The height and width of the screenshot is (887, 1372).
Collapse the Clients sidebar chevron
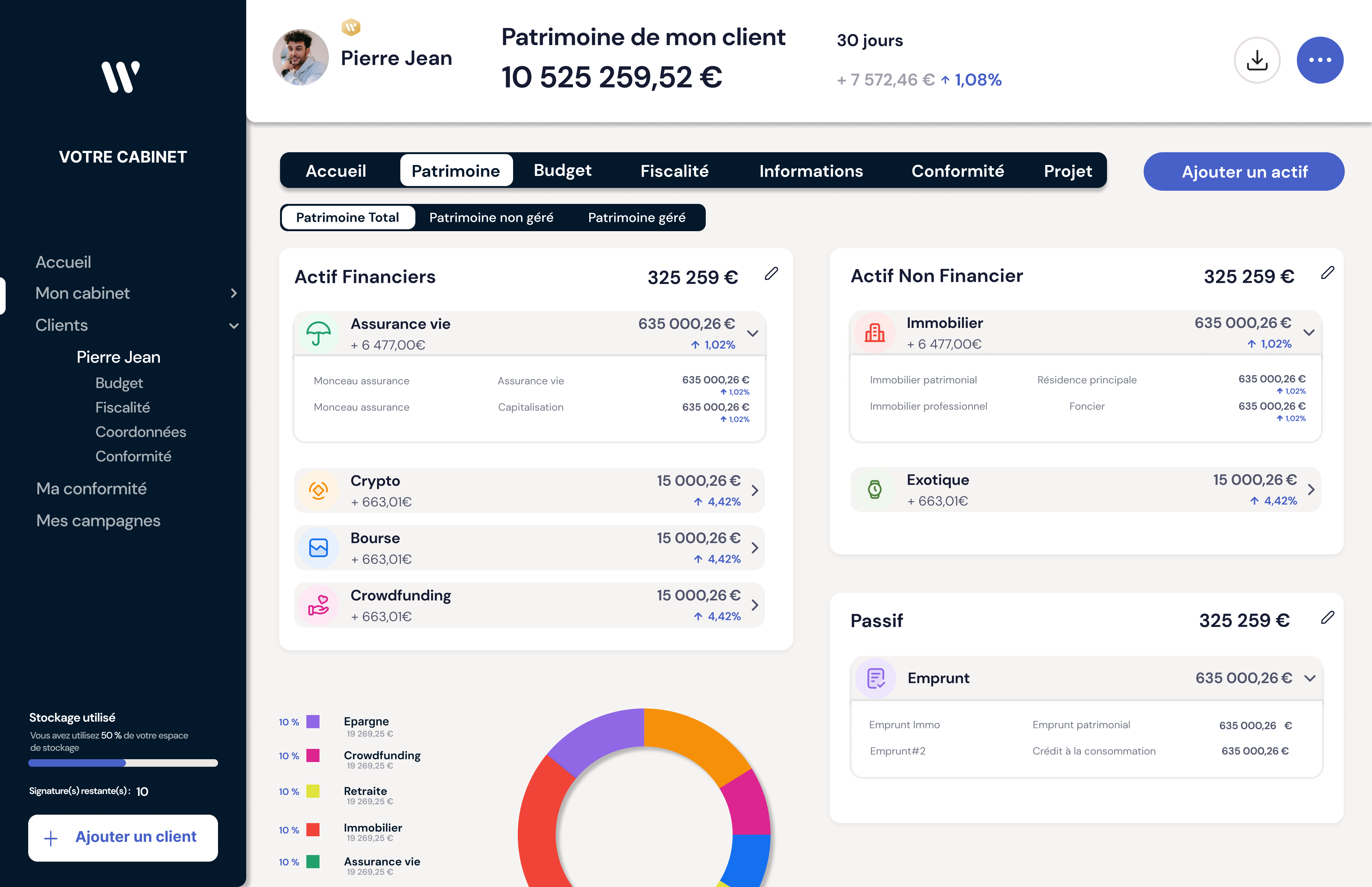234,326
